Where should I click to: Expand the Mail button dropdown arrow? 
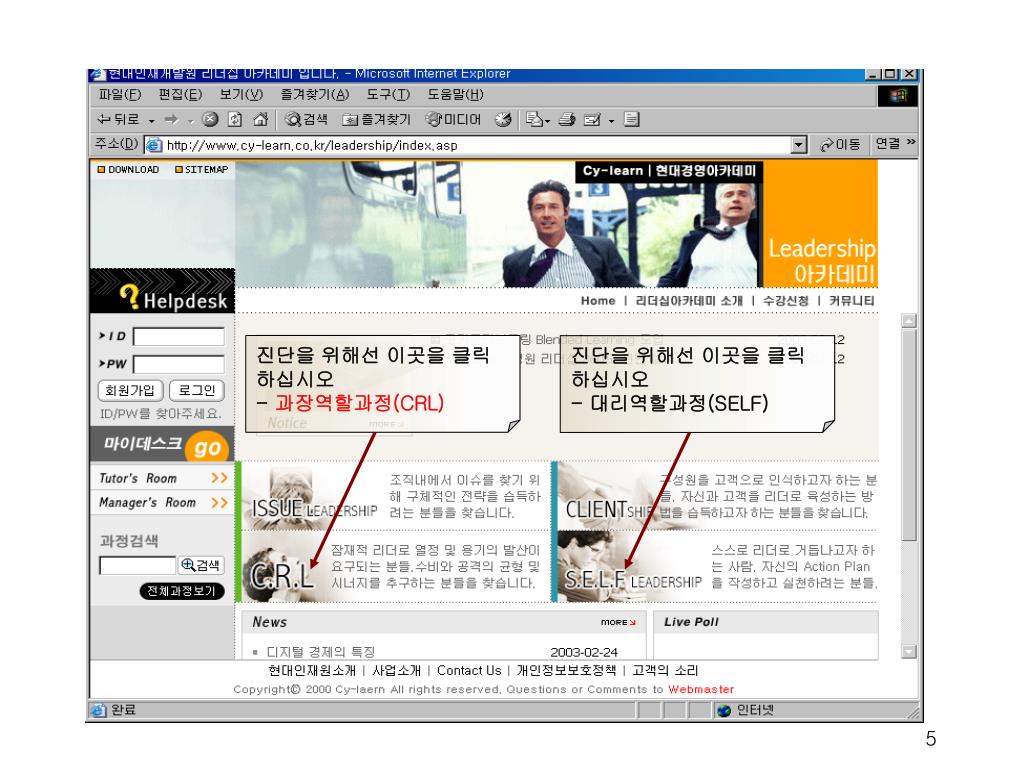click(x=547, y=121)
